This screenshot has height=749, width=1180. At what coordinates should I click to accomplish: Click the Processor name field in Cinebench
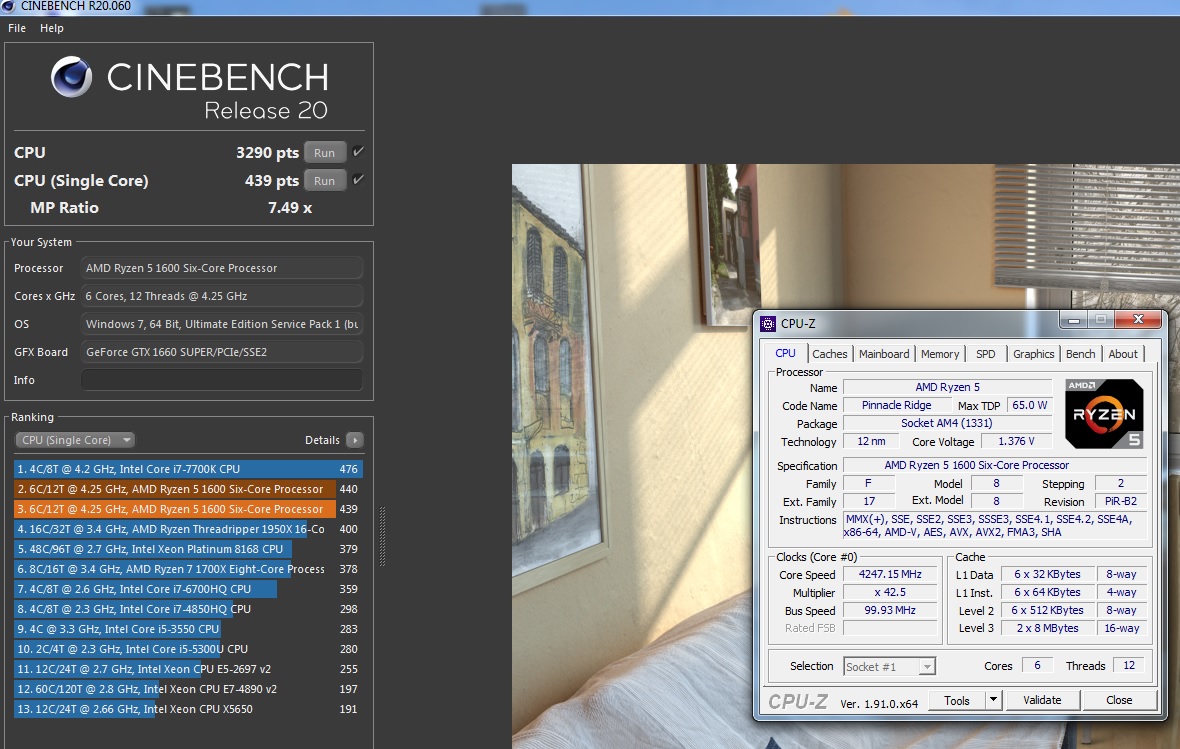[x=222, y=268]
